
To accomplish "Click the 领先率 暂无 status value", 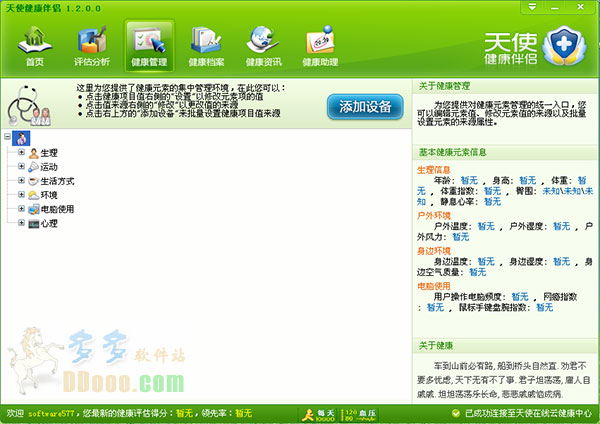I will tap(243, 413).
